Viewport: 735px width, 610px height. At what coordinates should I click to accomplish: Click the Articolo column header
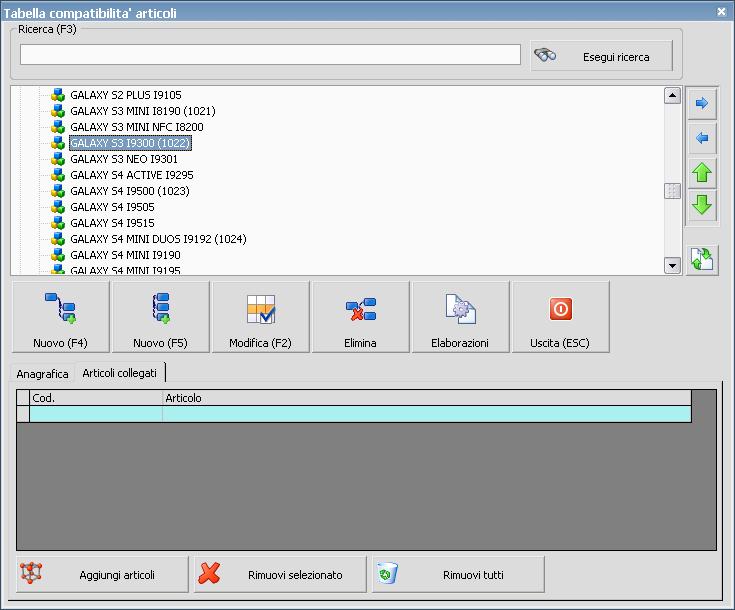click(427, 398)
